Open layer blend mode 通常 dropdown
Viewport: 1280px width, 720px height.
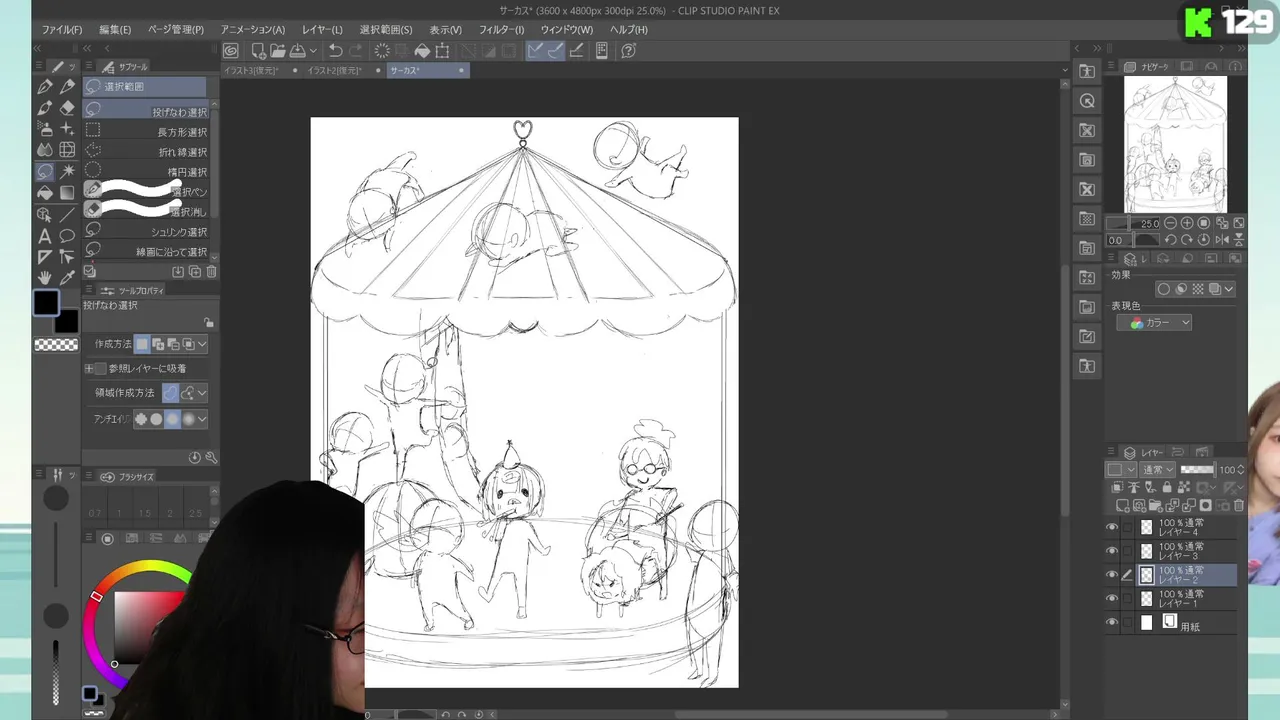pos(1159,470)
